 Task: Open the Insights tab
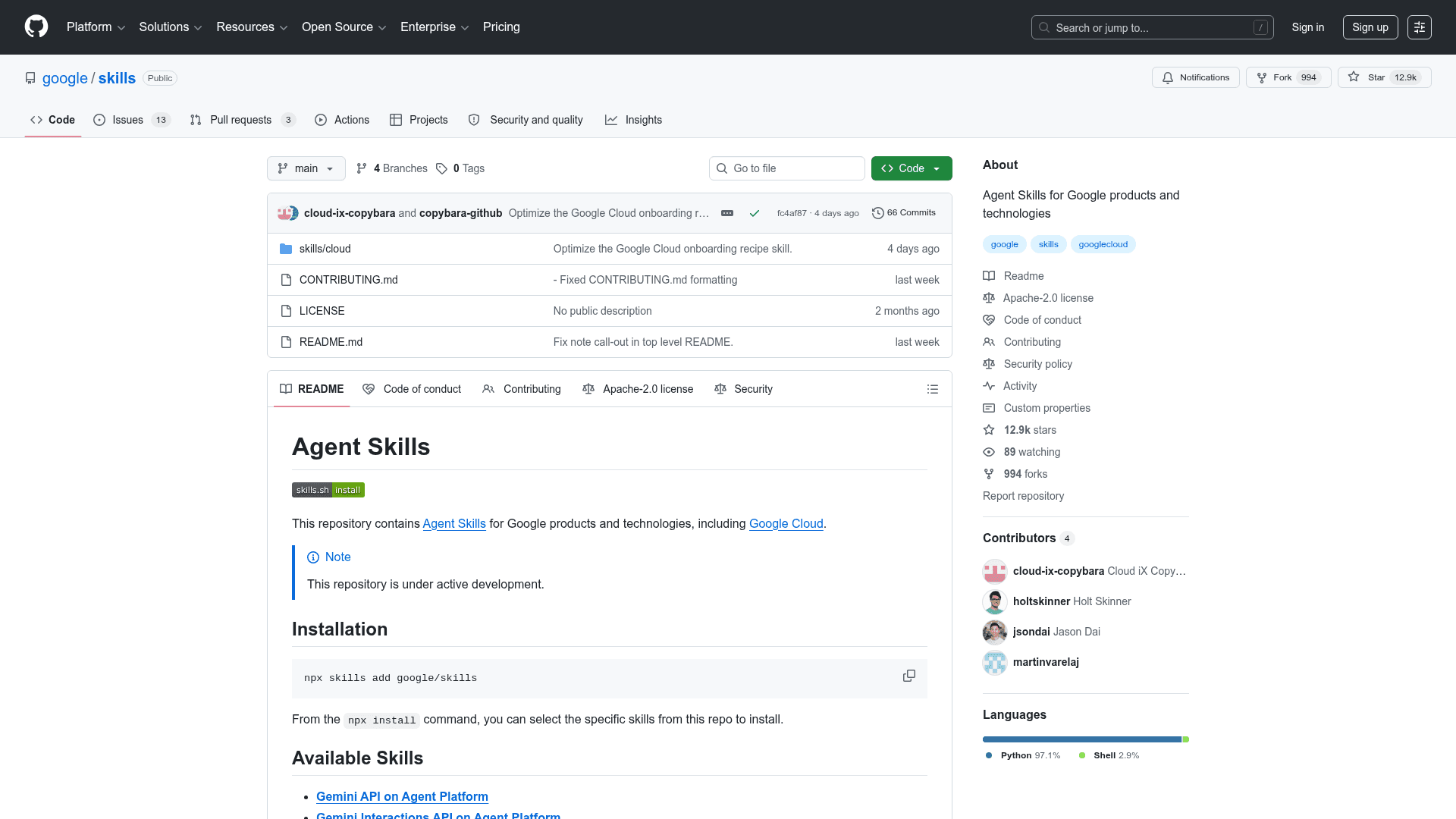coord(633,120)
